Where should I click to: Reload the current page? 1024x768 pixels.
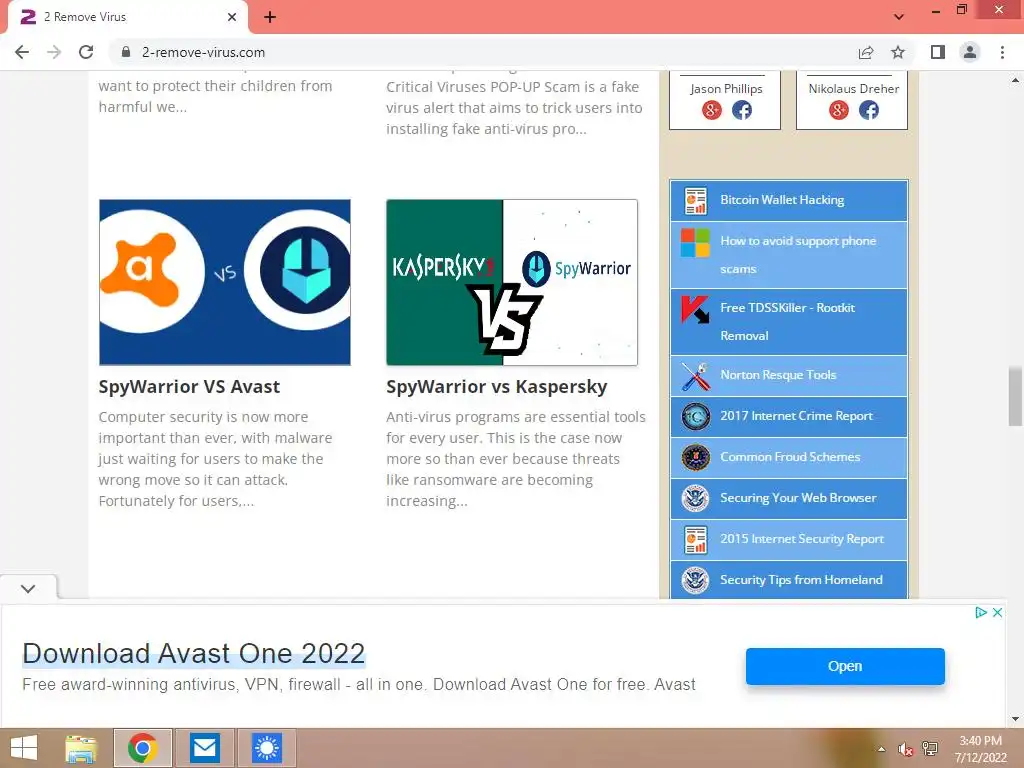pos(86,52)
